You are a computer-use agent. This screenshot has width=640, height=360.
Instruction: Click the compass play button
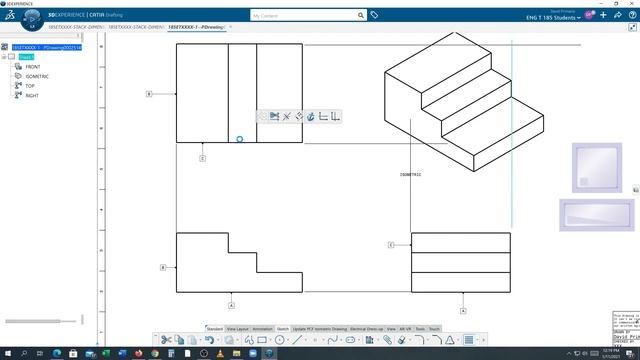[32, 19]
